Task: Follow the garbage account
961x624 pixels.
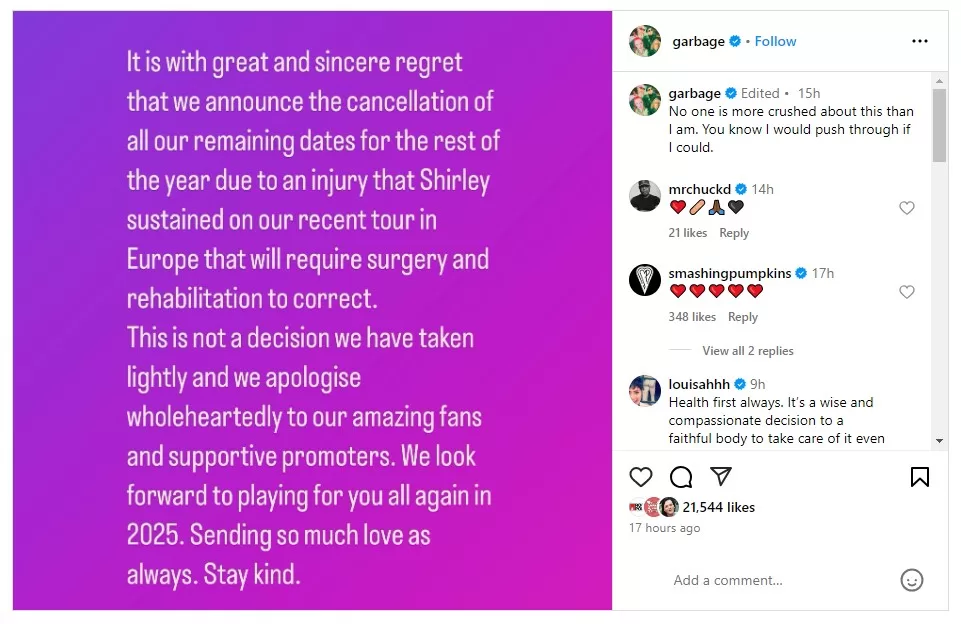Action: click(x=775, y=41)
